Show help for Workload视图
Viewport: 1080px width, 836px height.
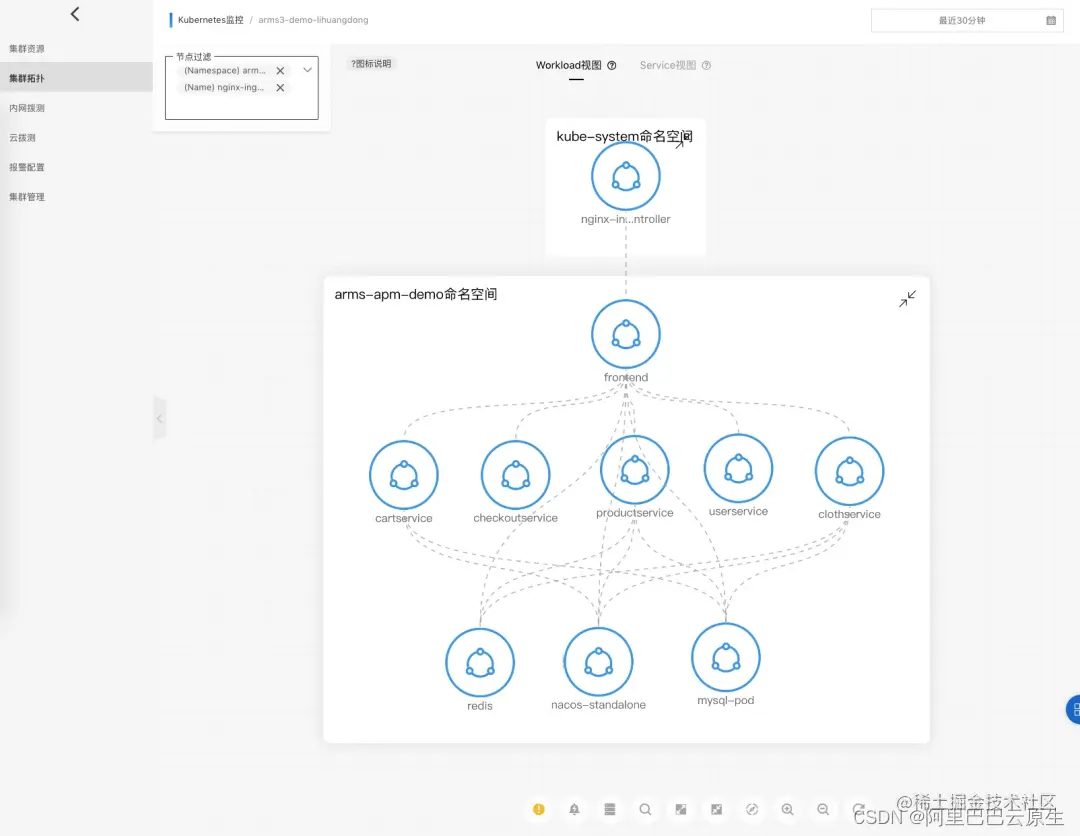click(612, 65)
